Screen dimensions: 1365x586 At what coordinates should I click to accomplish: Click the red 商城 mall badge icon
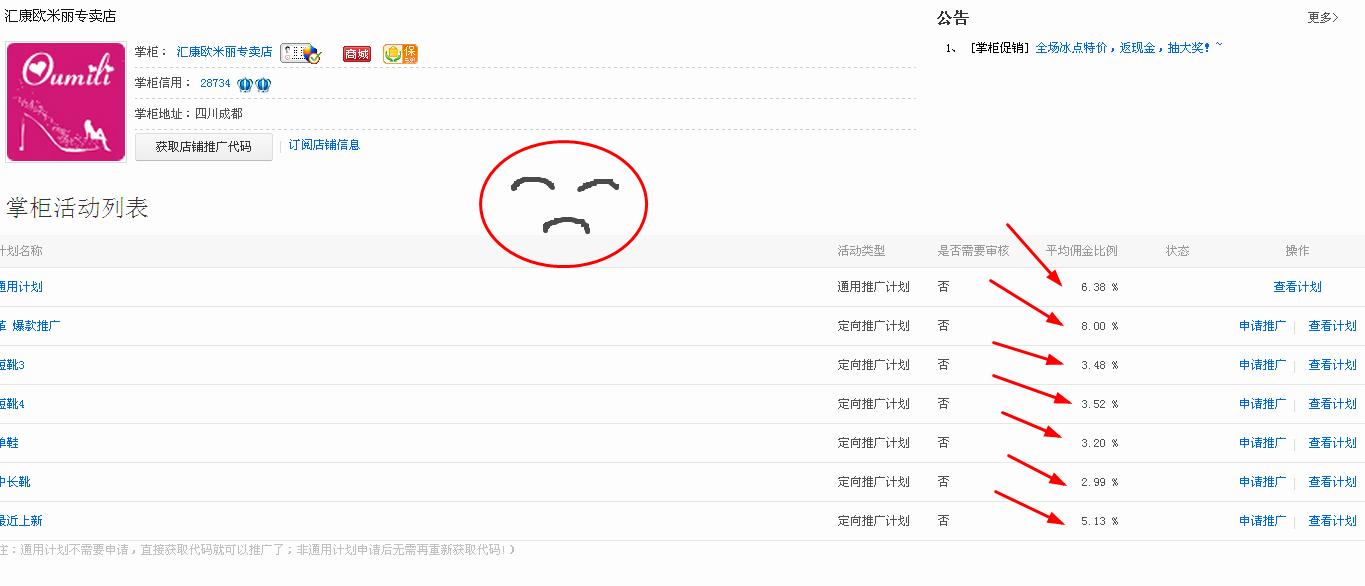click(x=357, y=54)
